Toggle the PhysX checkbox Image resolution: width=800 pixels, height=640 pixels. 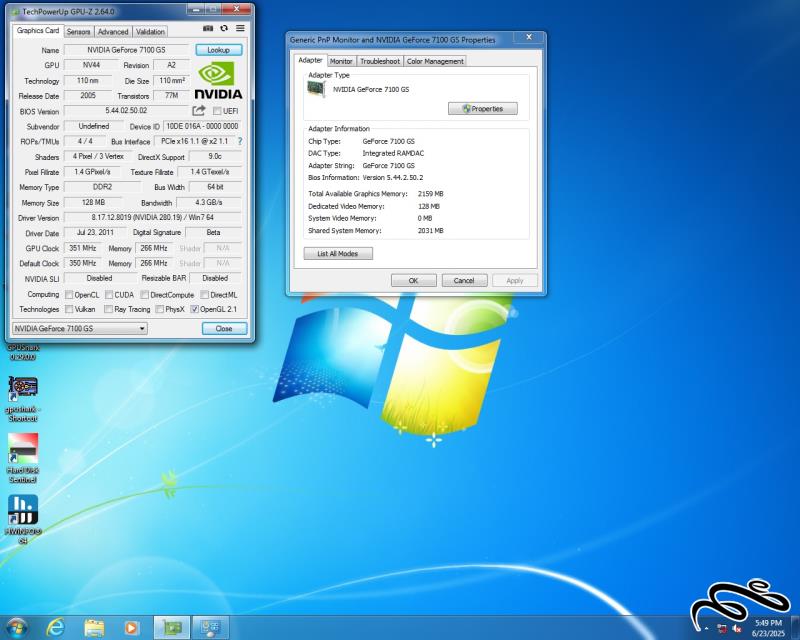tap(159, 309)
